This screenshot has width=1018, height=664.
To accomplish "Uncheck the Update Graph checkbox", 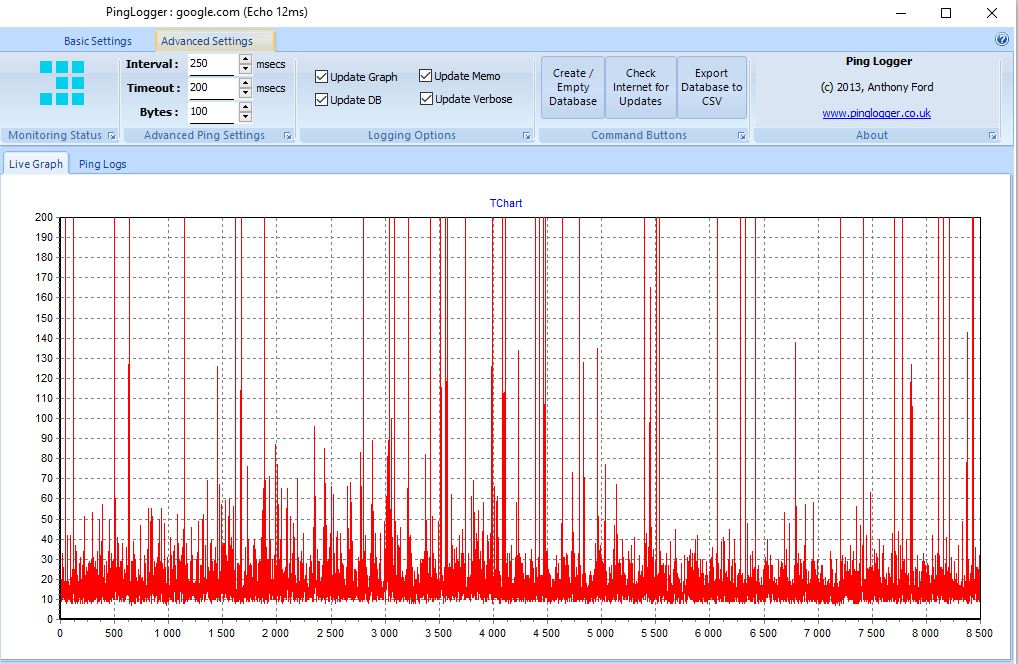I will click(322, 77).
